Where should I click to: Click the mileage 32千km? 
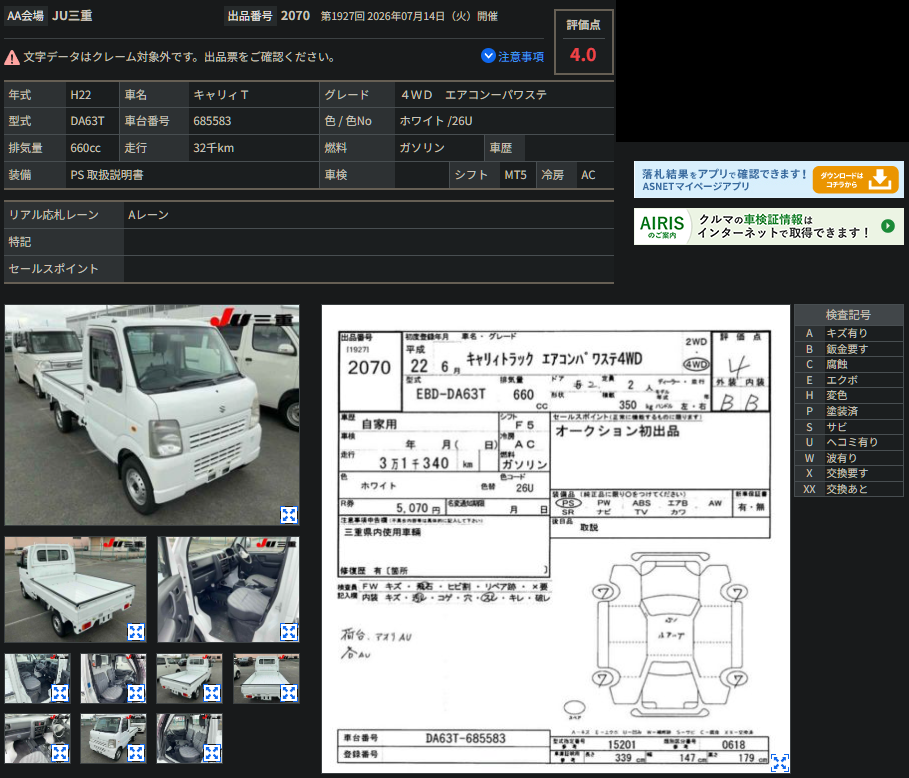(213, 148)
